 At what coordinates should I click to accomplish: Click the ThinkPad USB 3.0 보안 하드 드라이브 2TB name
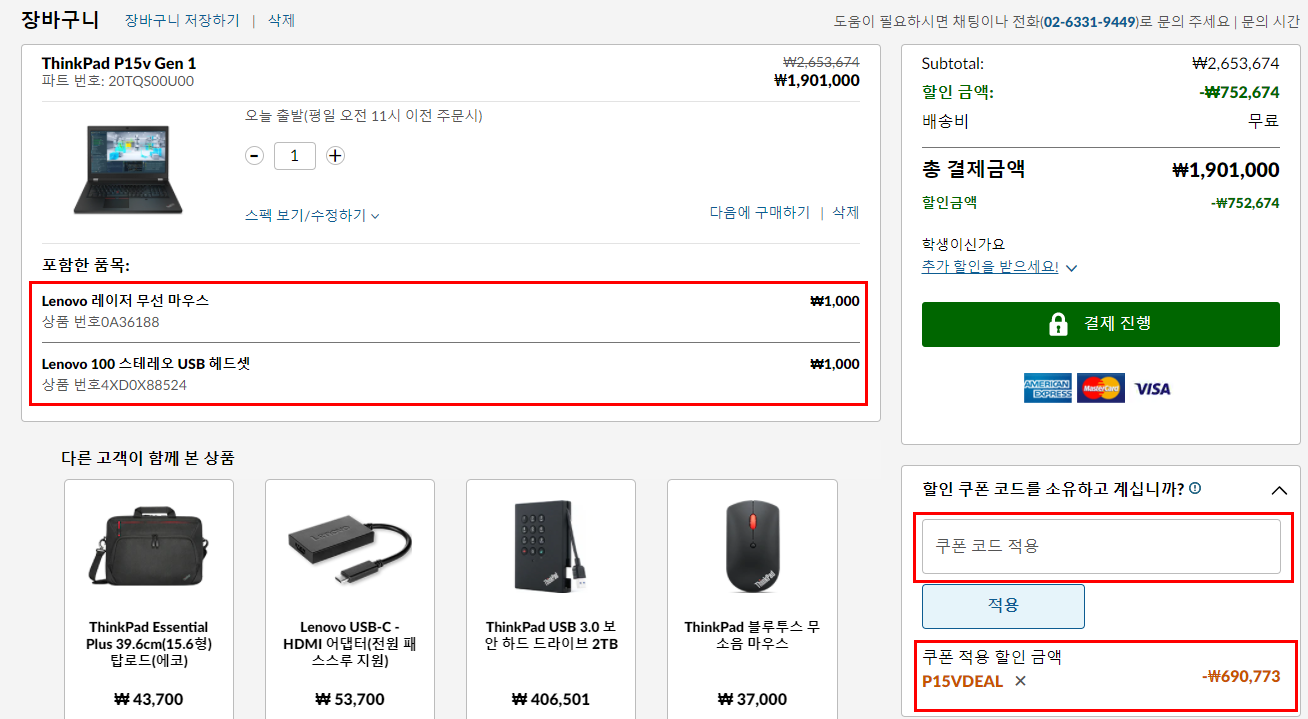point(551,635)
